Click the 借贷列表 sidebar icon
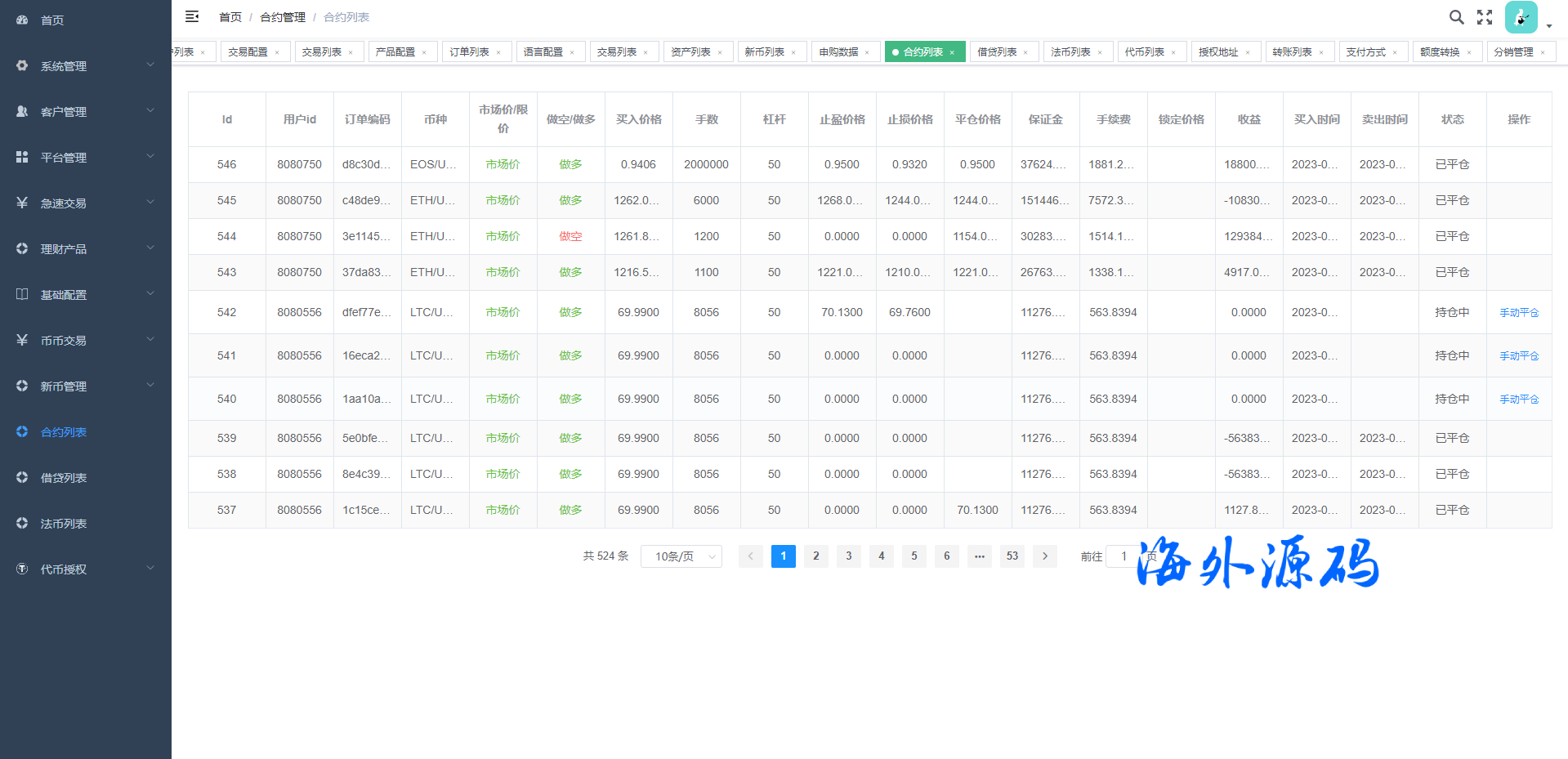Viewport: 1568px width, 759px height. pos(22,477)
